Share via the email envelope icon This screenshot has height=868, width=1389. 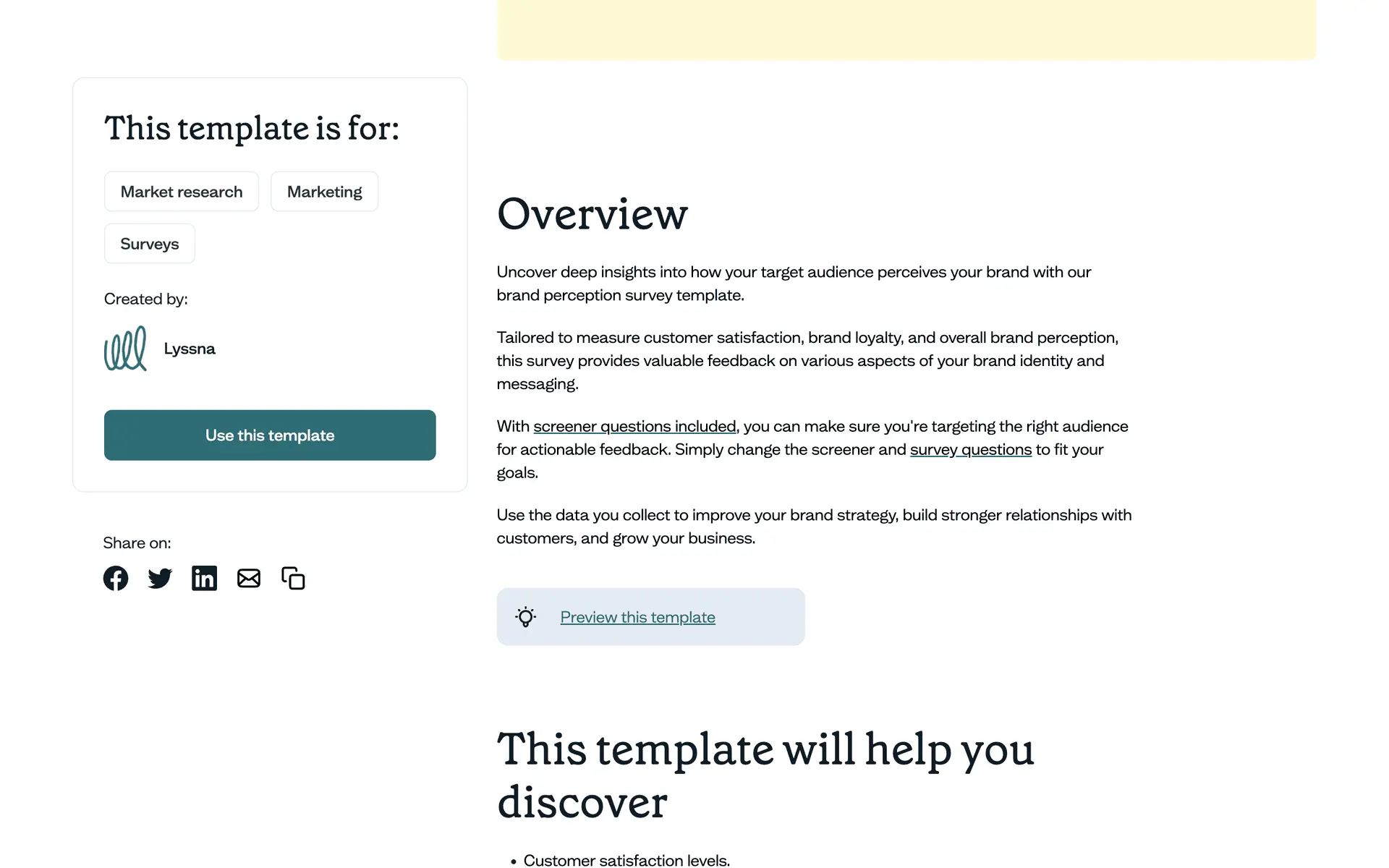click(249, 578)
